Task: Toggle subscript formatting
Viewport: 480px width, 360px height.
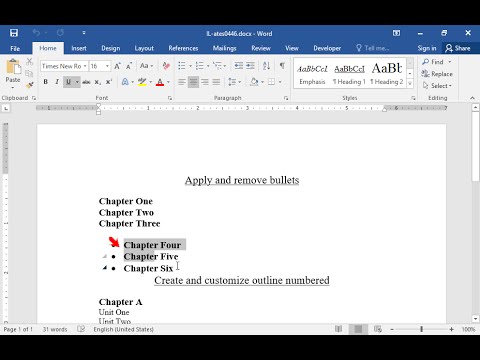Action: (97, 82)
